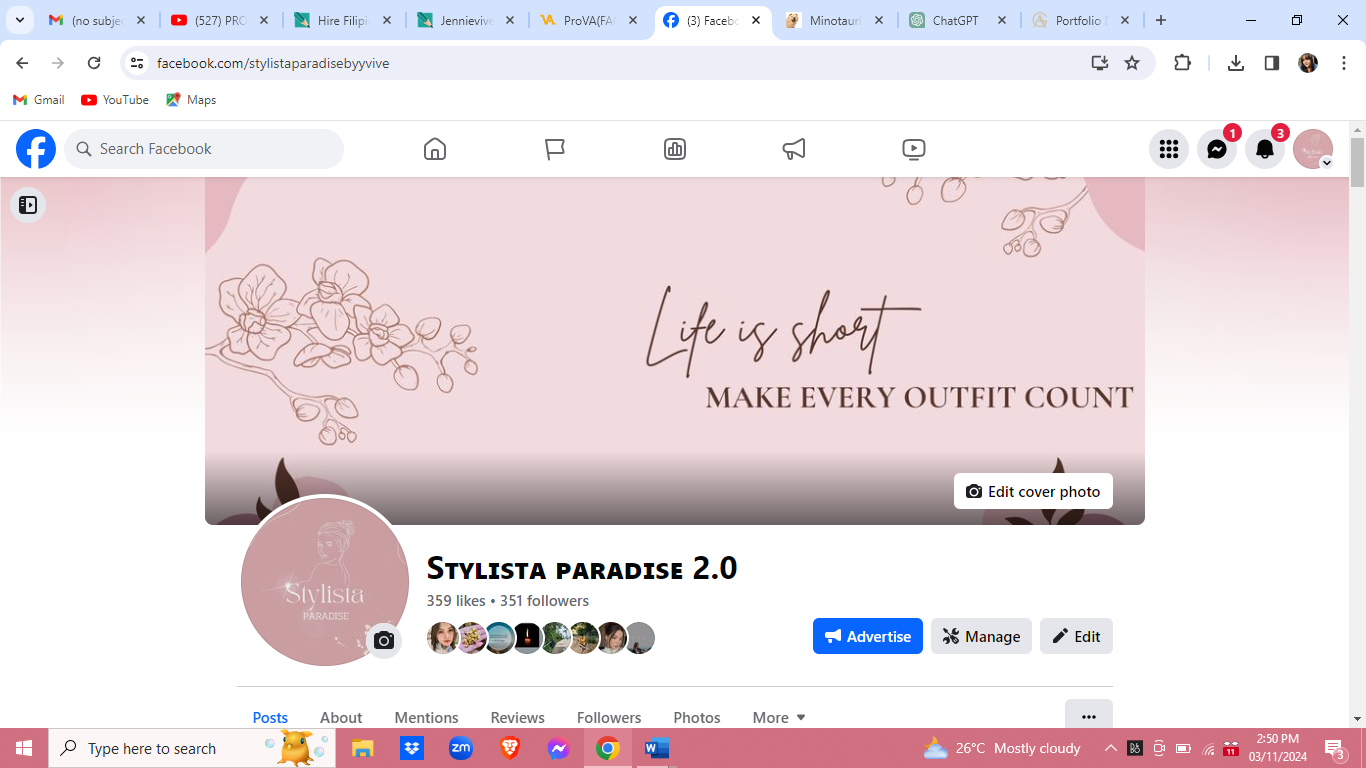Switch to the Photos tab
1366x768 pixels.
pyautogui.click(x=697, y=718)
